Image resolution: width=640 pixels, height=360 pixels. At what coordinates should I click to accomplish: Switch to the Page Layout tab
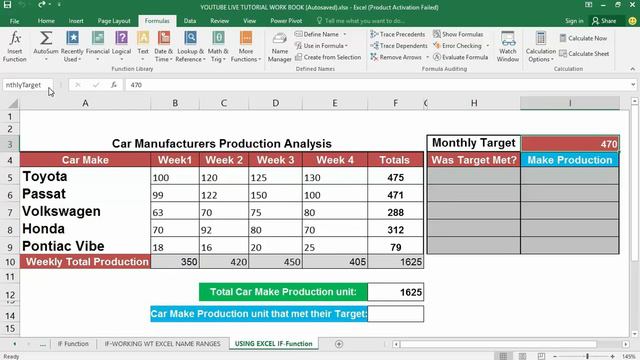[114, 21]
